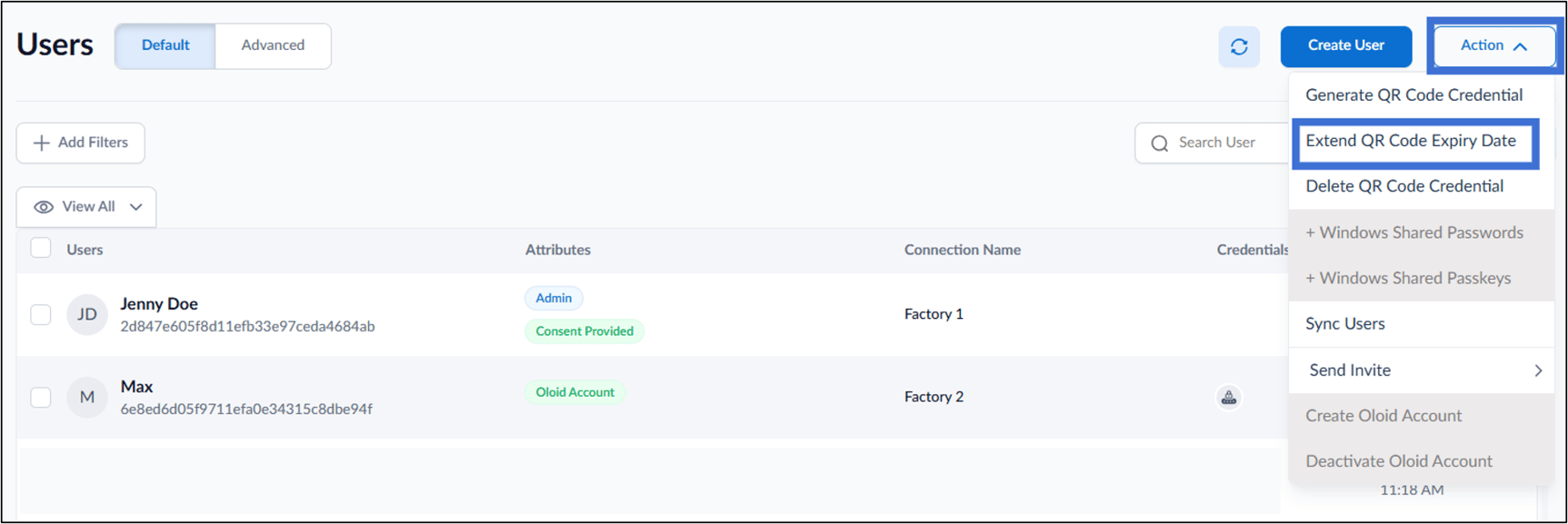Open Max's user name
1568x524 pixels.
[136, 387]
